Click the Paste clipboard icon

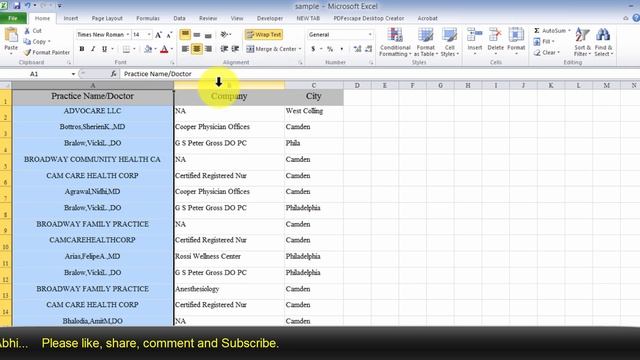pyautogui.click(x=11, y=36)
